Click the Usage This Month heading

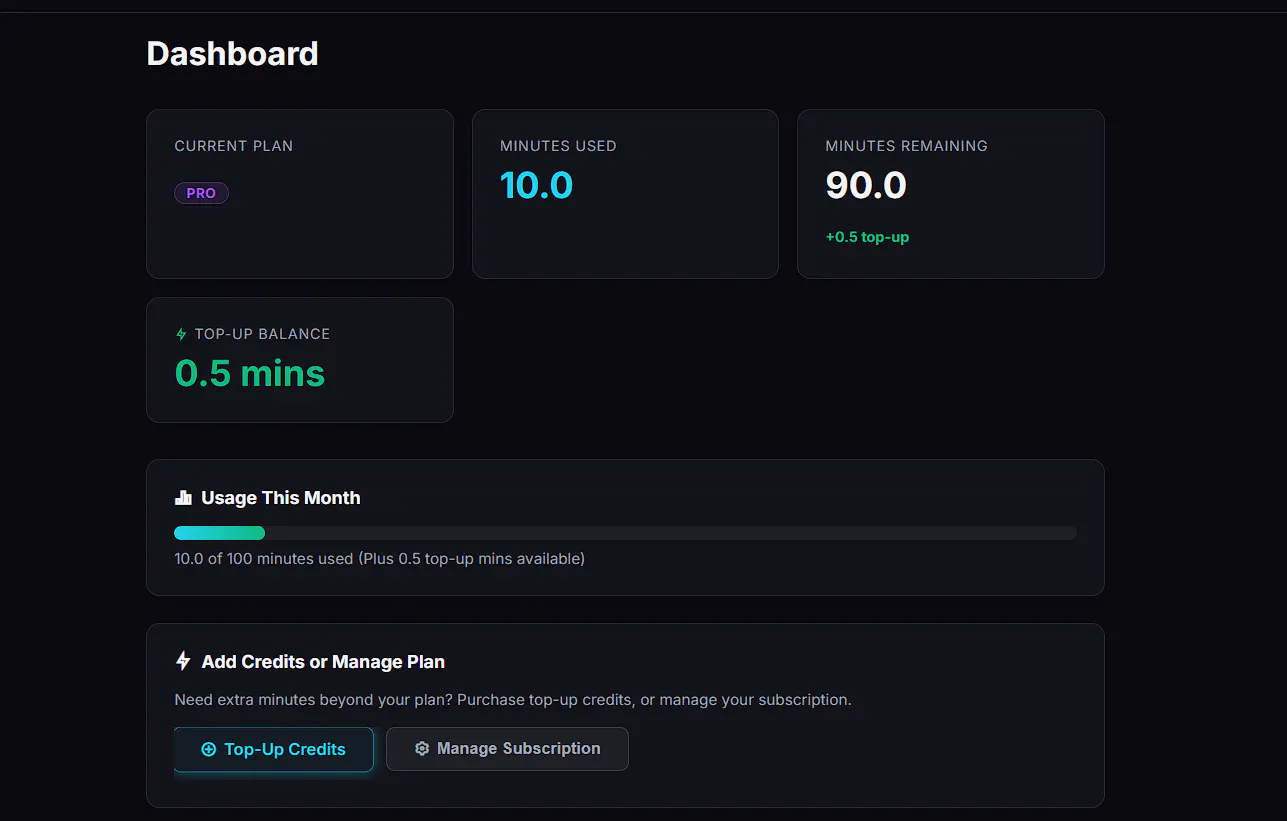[x=281, y=498]
